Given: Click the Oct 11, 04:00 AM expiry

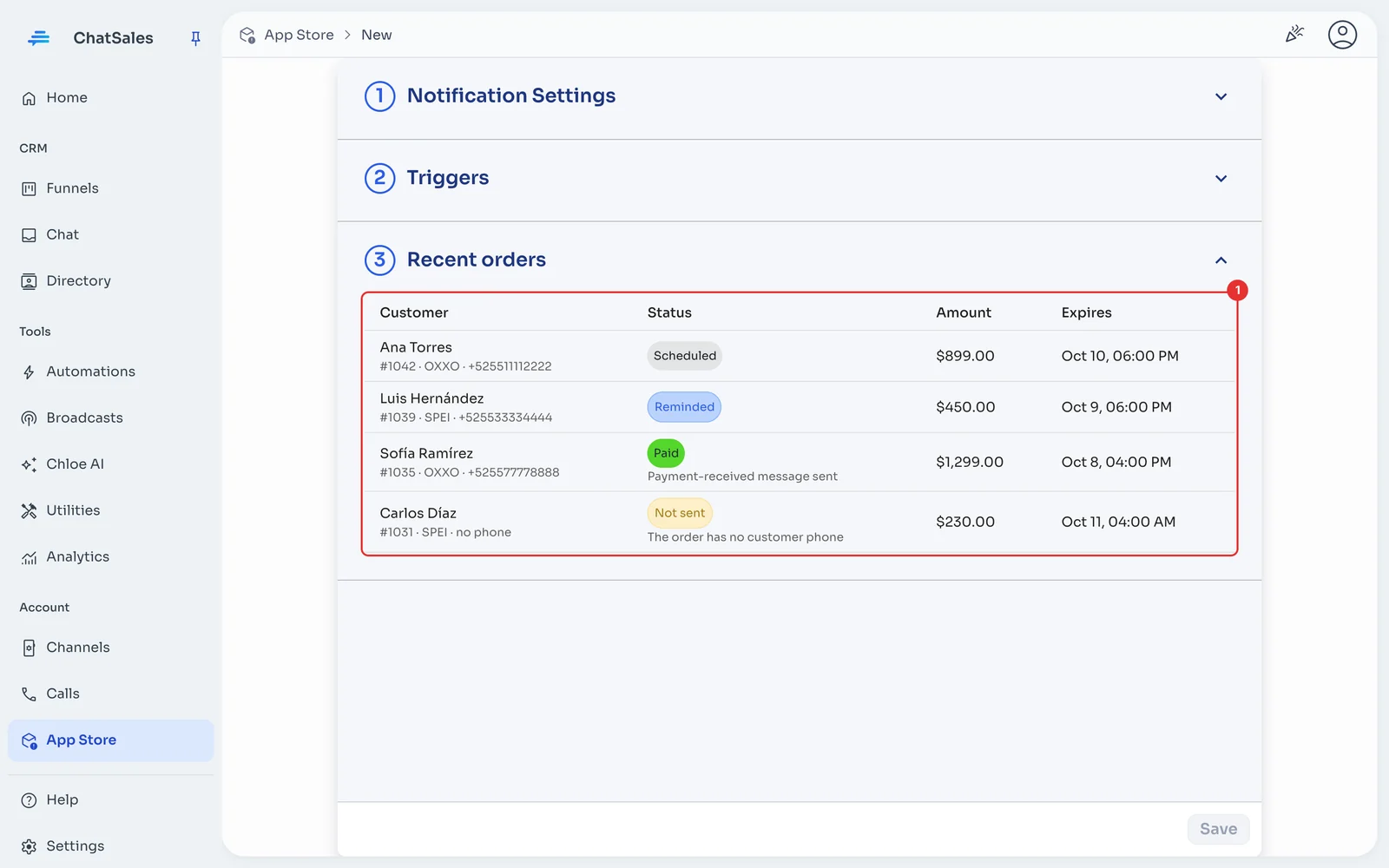Looking at the screenshot, I should tap(1118, 522).
